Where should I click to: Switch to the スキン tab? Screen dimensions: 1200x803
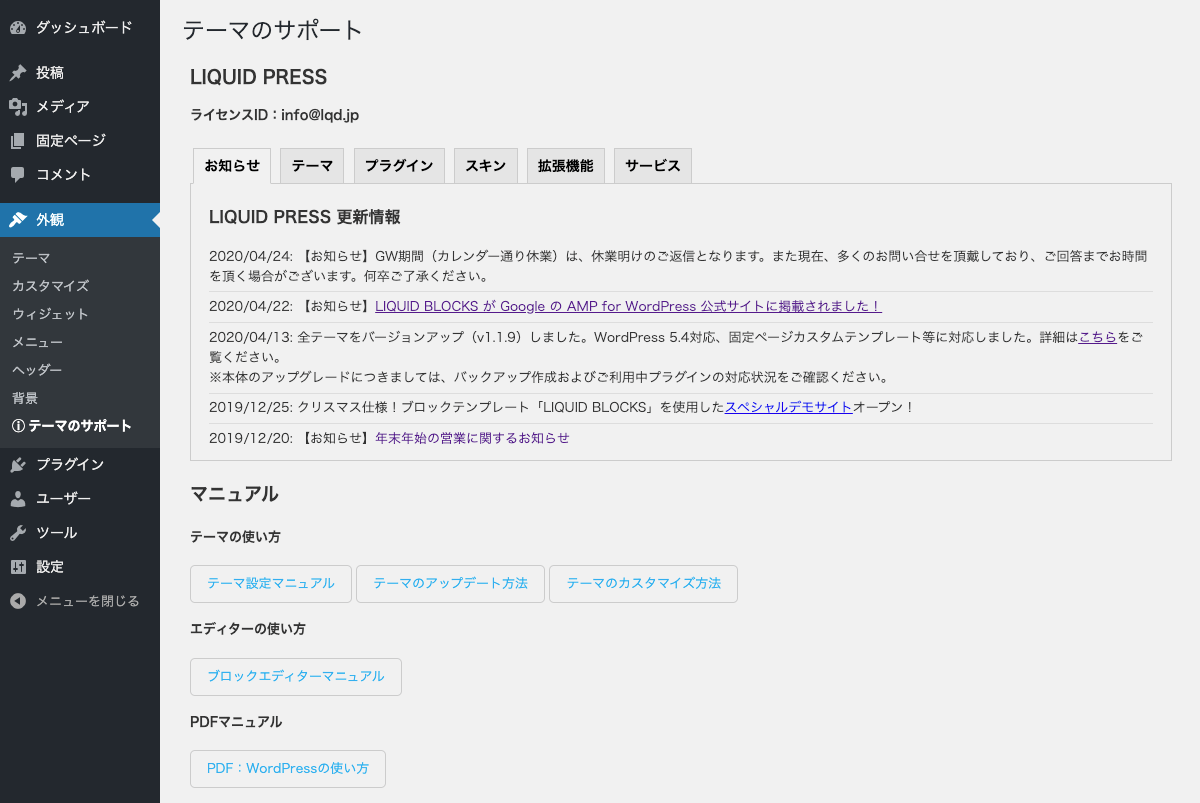486,166
